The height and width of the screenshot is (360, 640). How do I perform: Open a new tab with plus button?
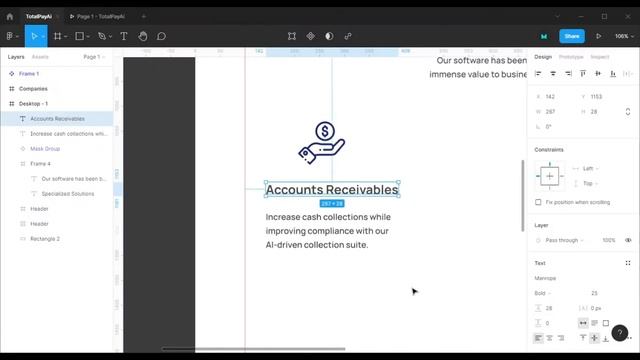[x=144, y=17]
